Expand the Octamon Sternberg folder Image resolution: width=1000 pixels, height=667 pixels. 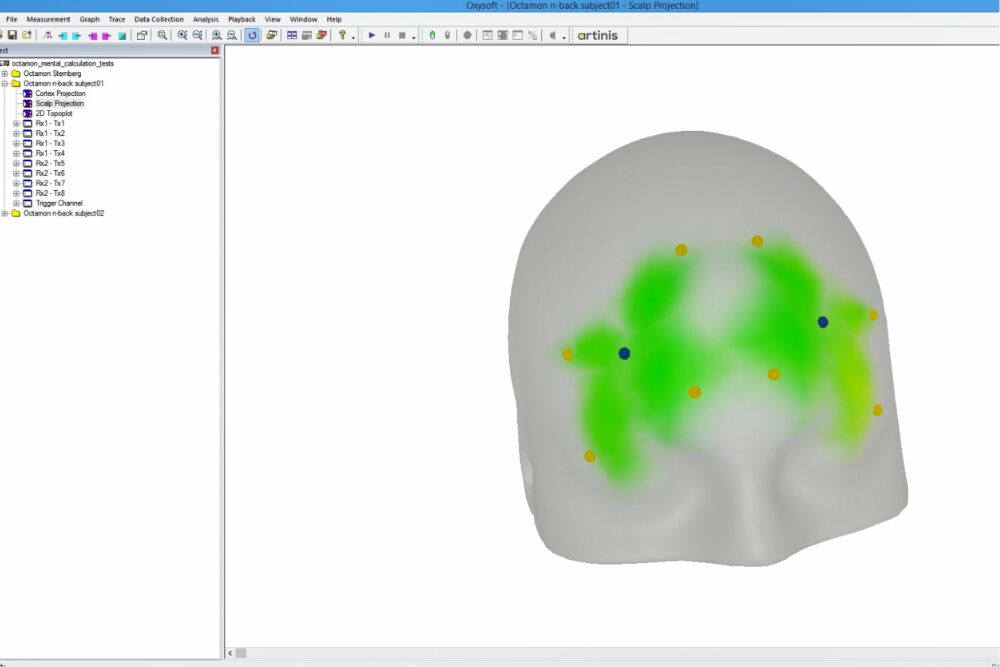point(5,73)
